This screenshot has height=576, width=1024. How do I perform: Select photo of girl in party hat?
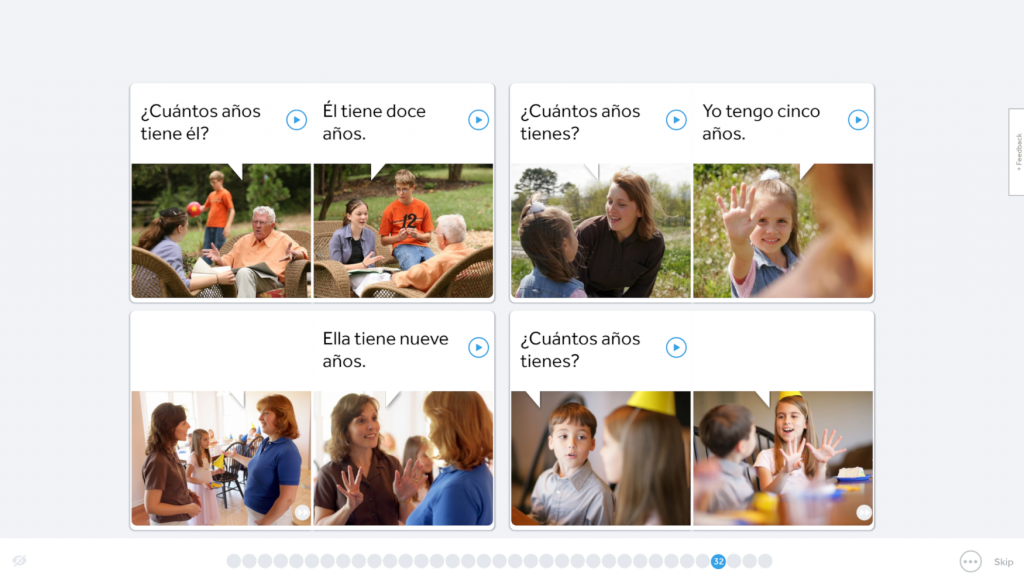[x=783, y=458]
